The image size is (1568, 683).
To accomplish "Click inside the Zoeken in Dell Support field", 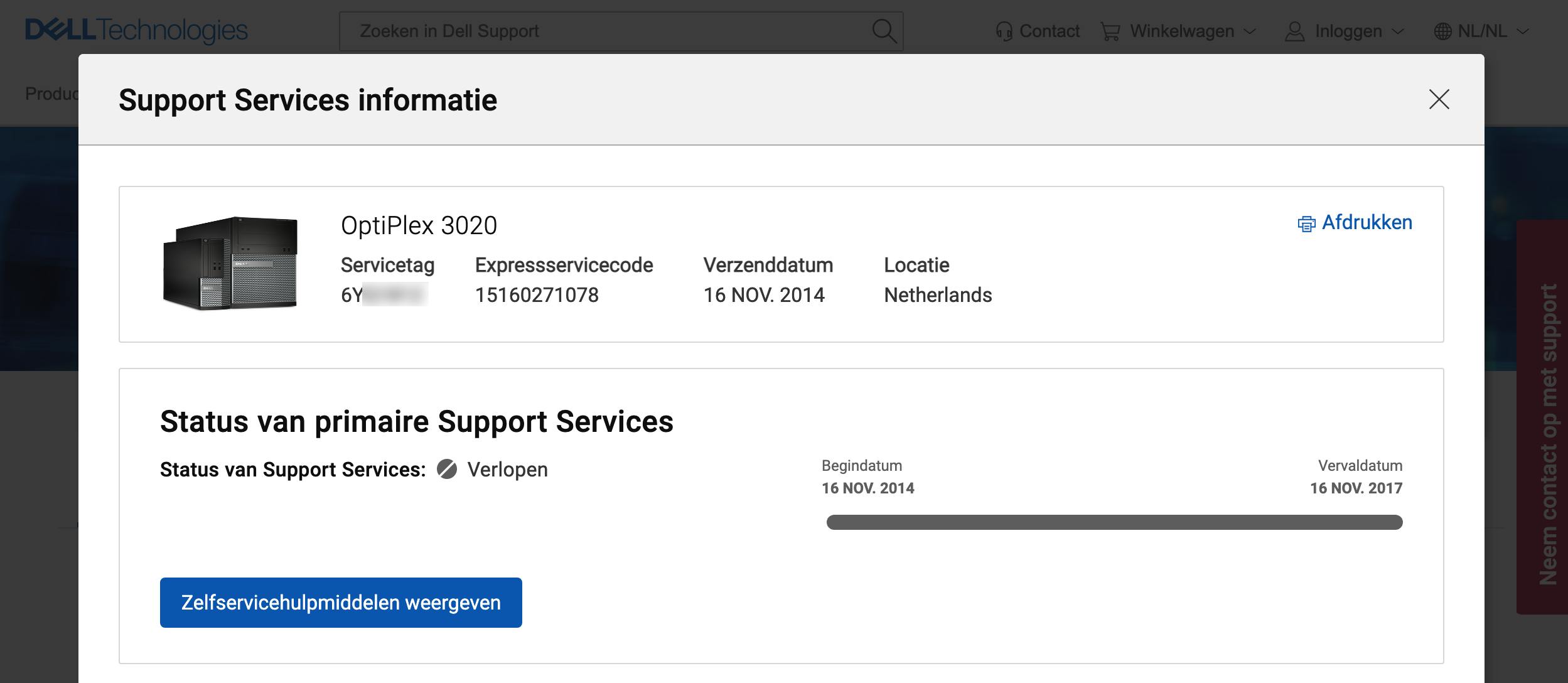I will [x=596, y=30].
